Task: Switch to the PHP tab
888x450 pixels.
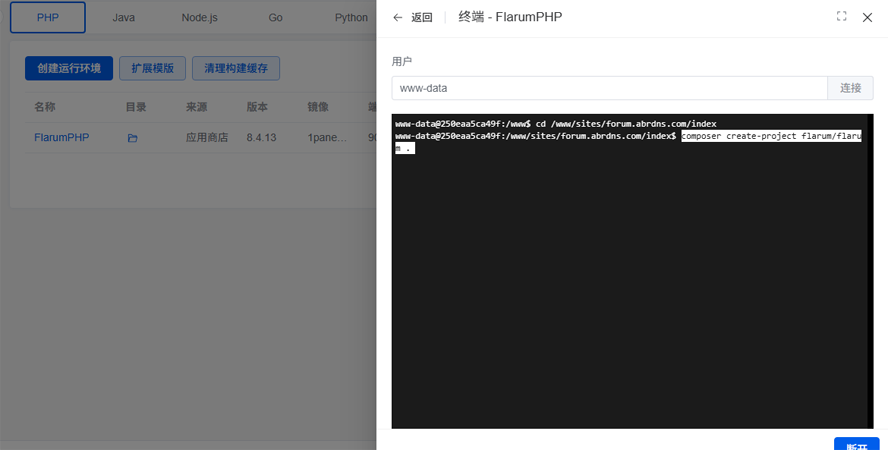Action: [x=48, y=18]
